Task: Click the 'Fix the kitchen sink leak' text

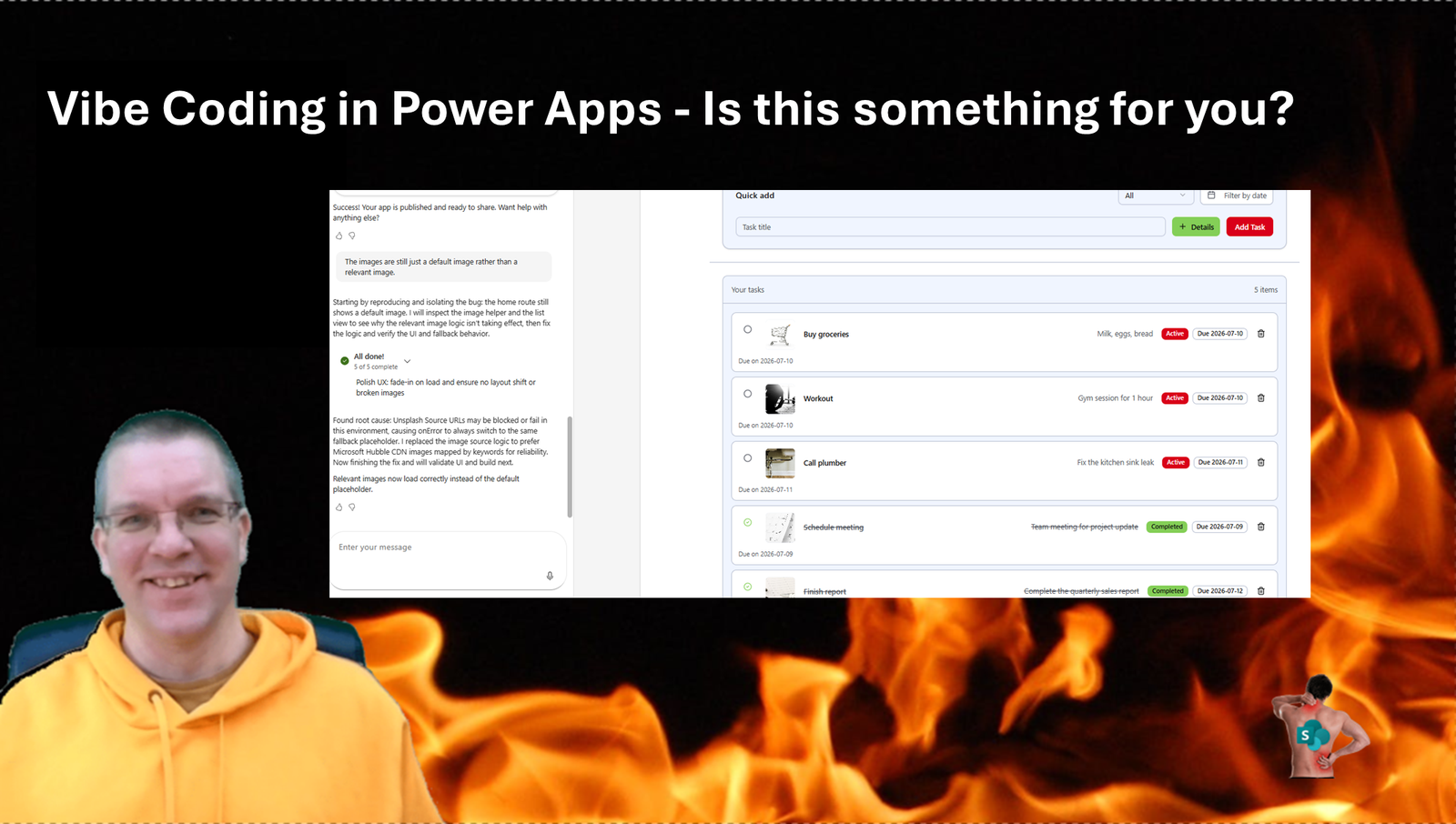Action: [1116, 462]
